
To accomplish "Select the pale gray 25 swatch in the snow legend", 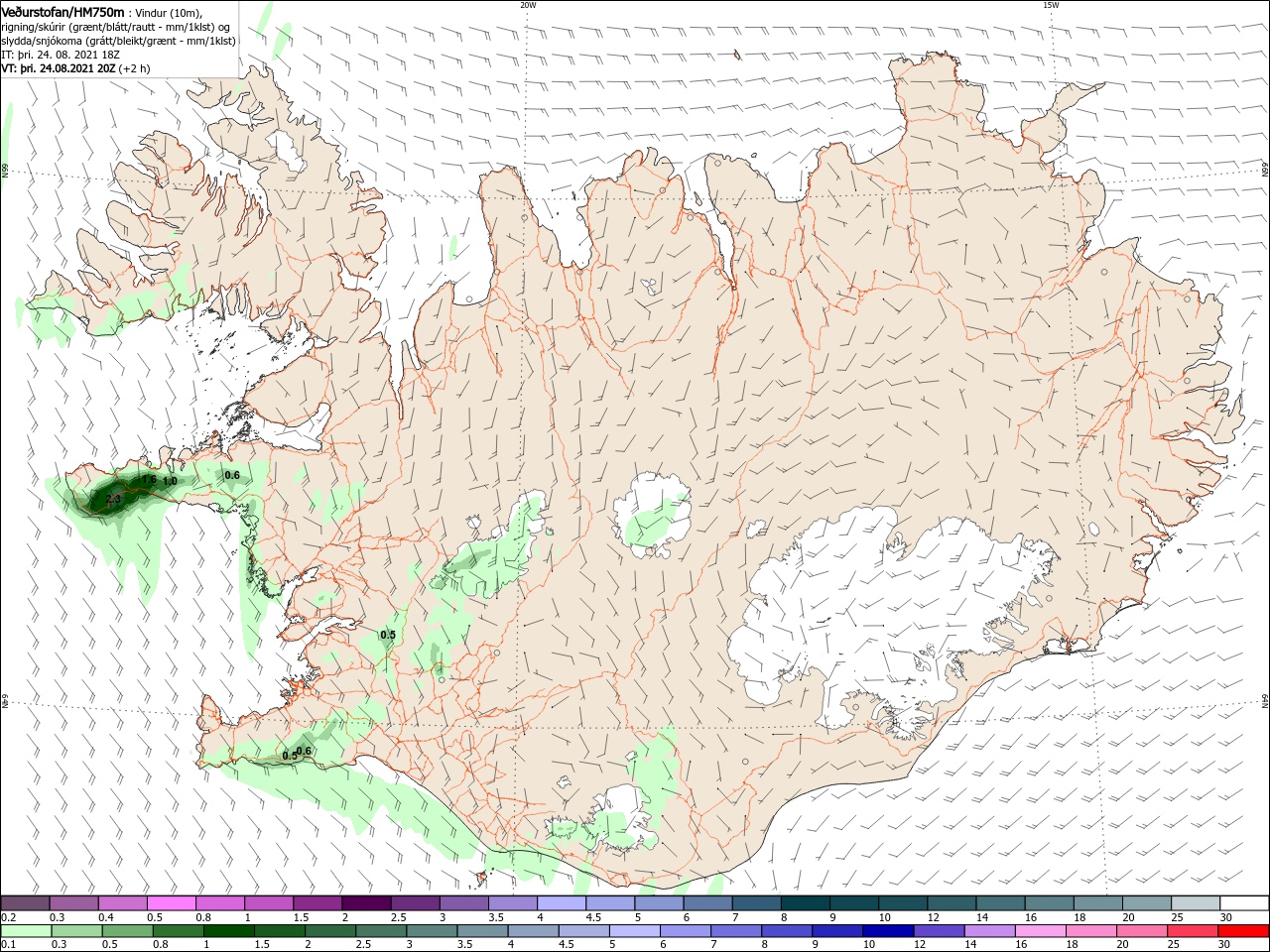I will point(1196,903).
